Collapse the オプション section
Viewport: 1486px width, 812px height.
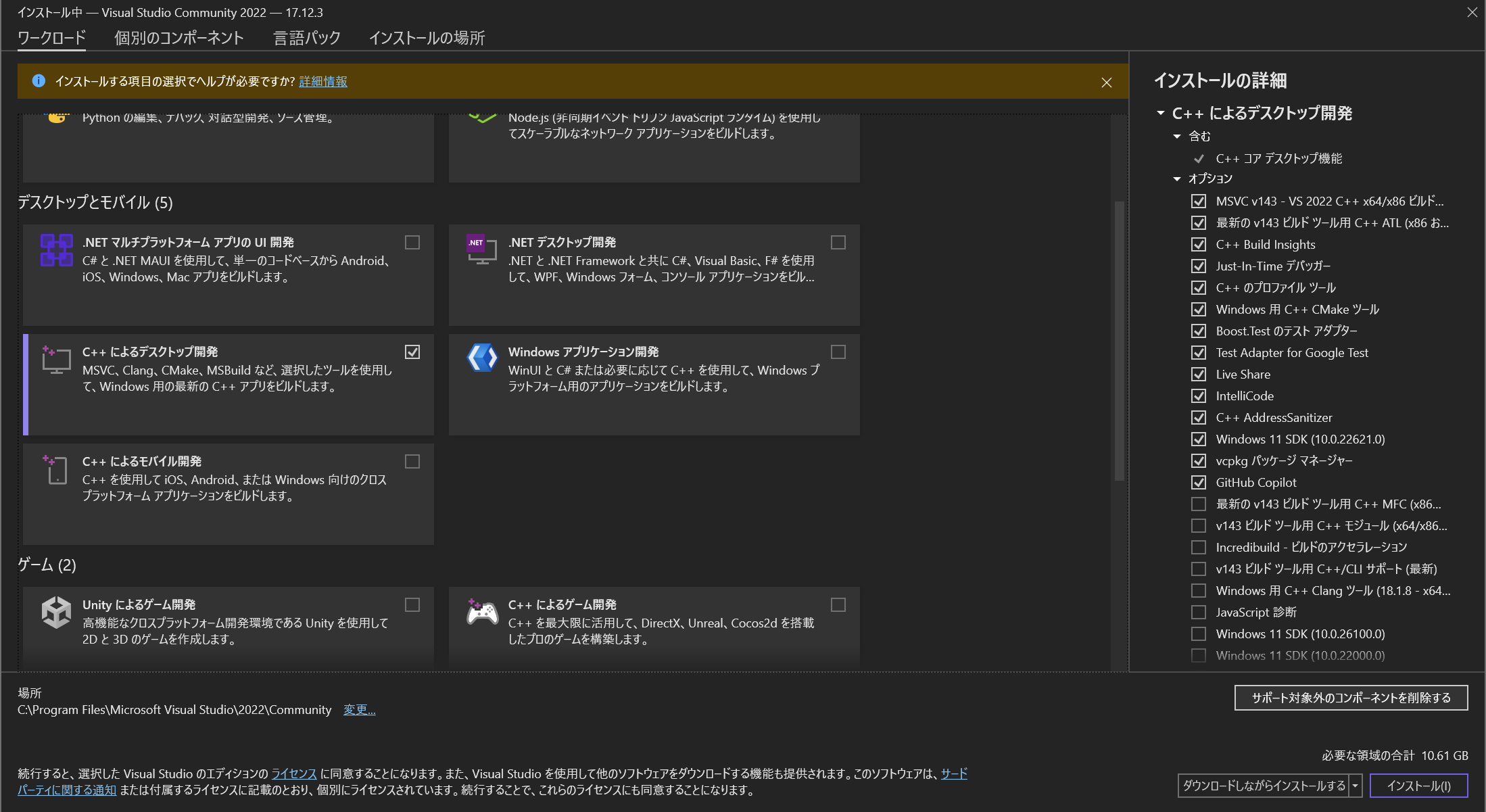[1177, 178]
